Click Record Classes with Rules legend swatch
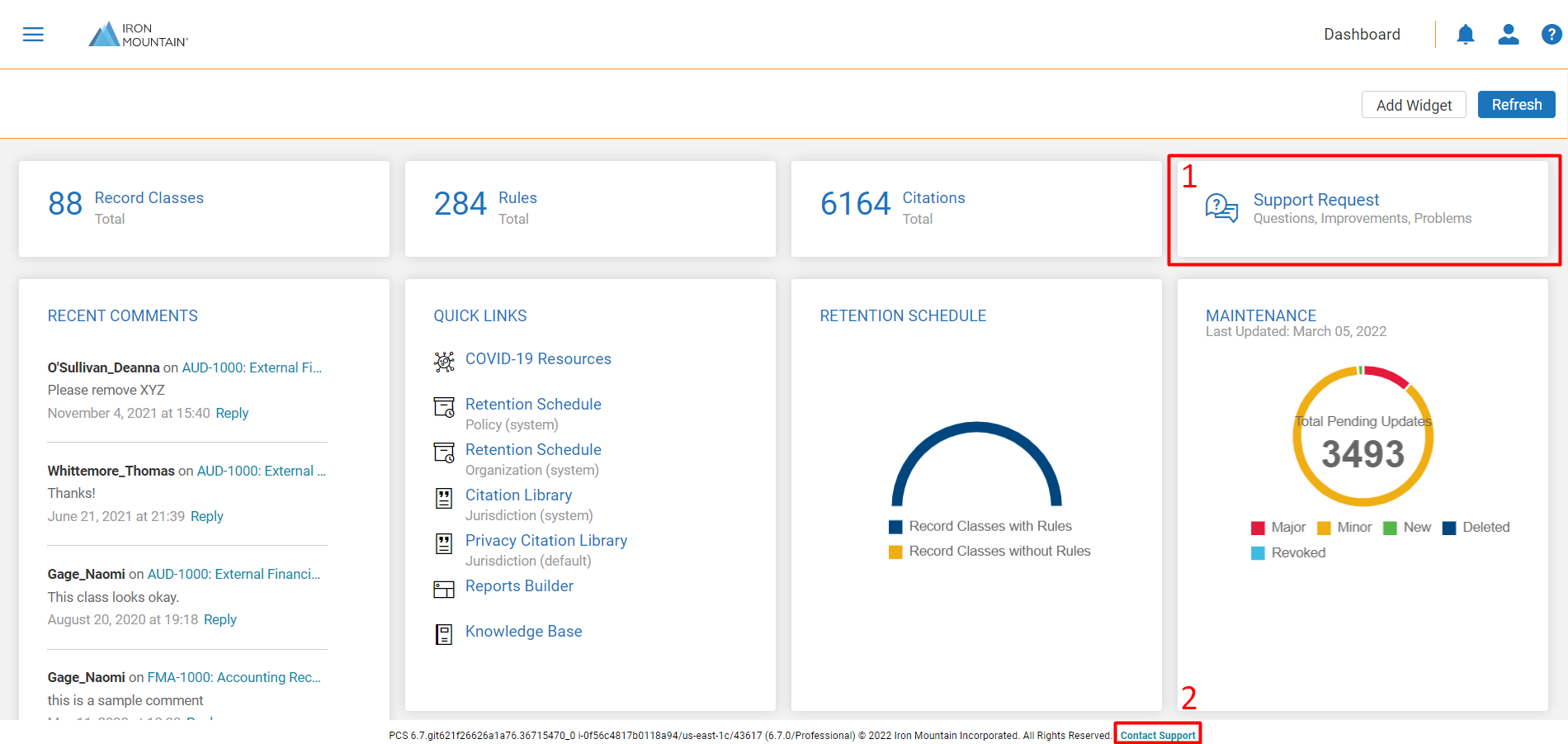The width and height of the screenshot is (1568, 744). (895, 527)
